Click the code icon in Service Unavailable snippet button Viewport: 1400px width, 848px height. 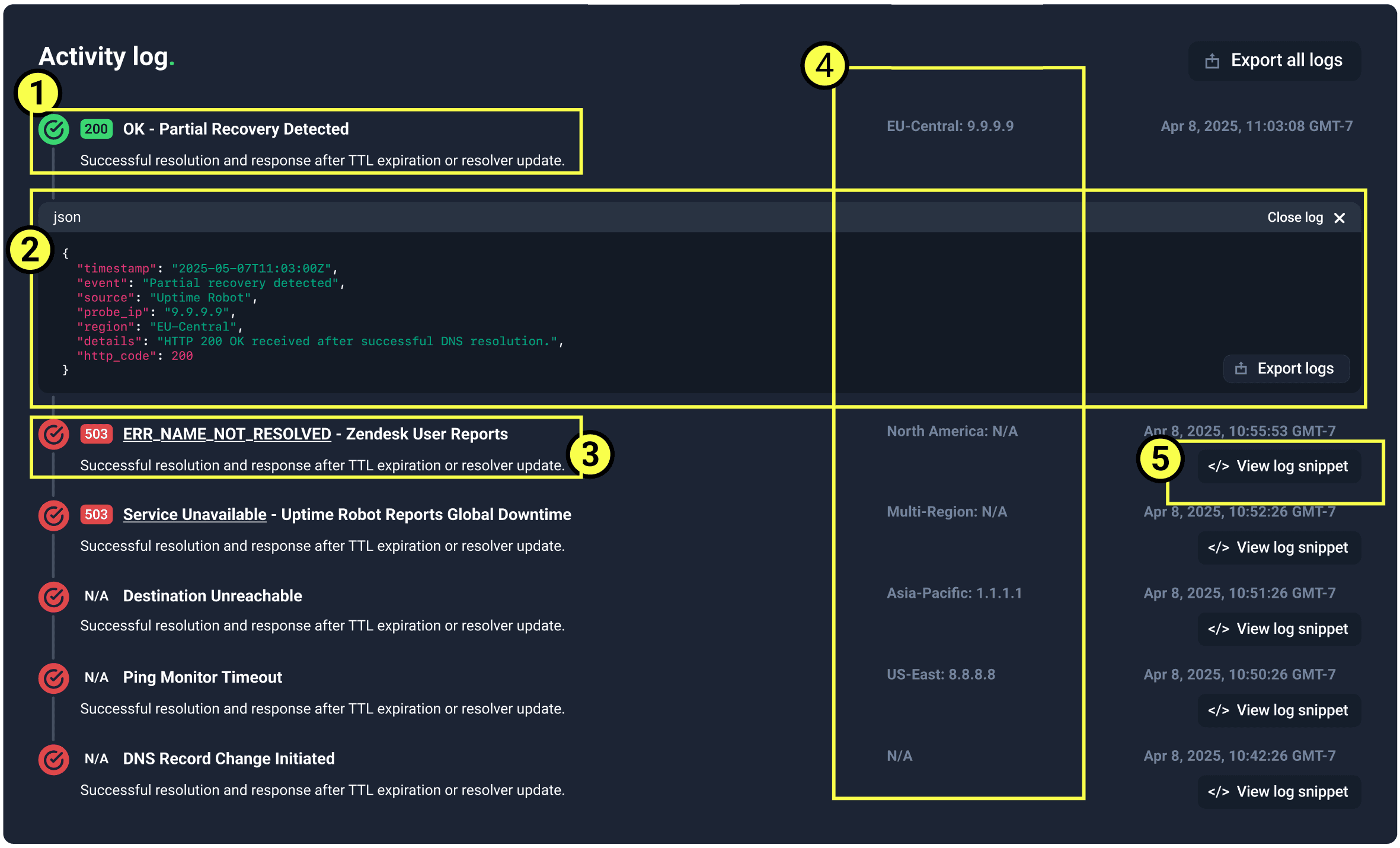1219,548
